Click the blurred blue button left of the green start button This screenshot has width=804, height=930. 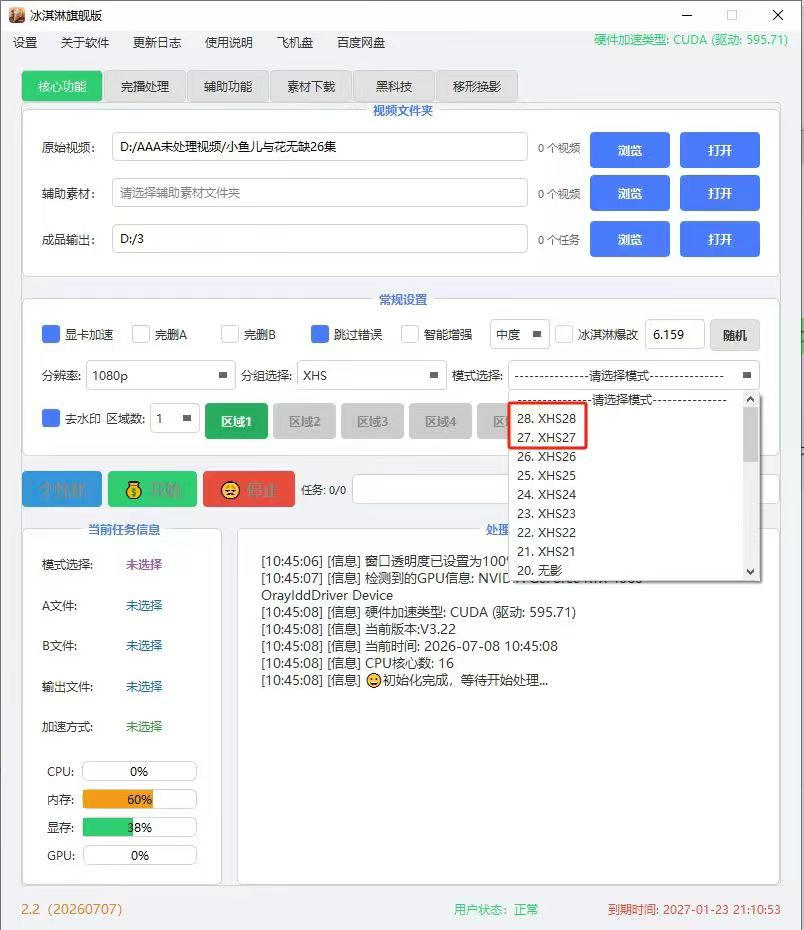point(62,489)
